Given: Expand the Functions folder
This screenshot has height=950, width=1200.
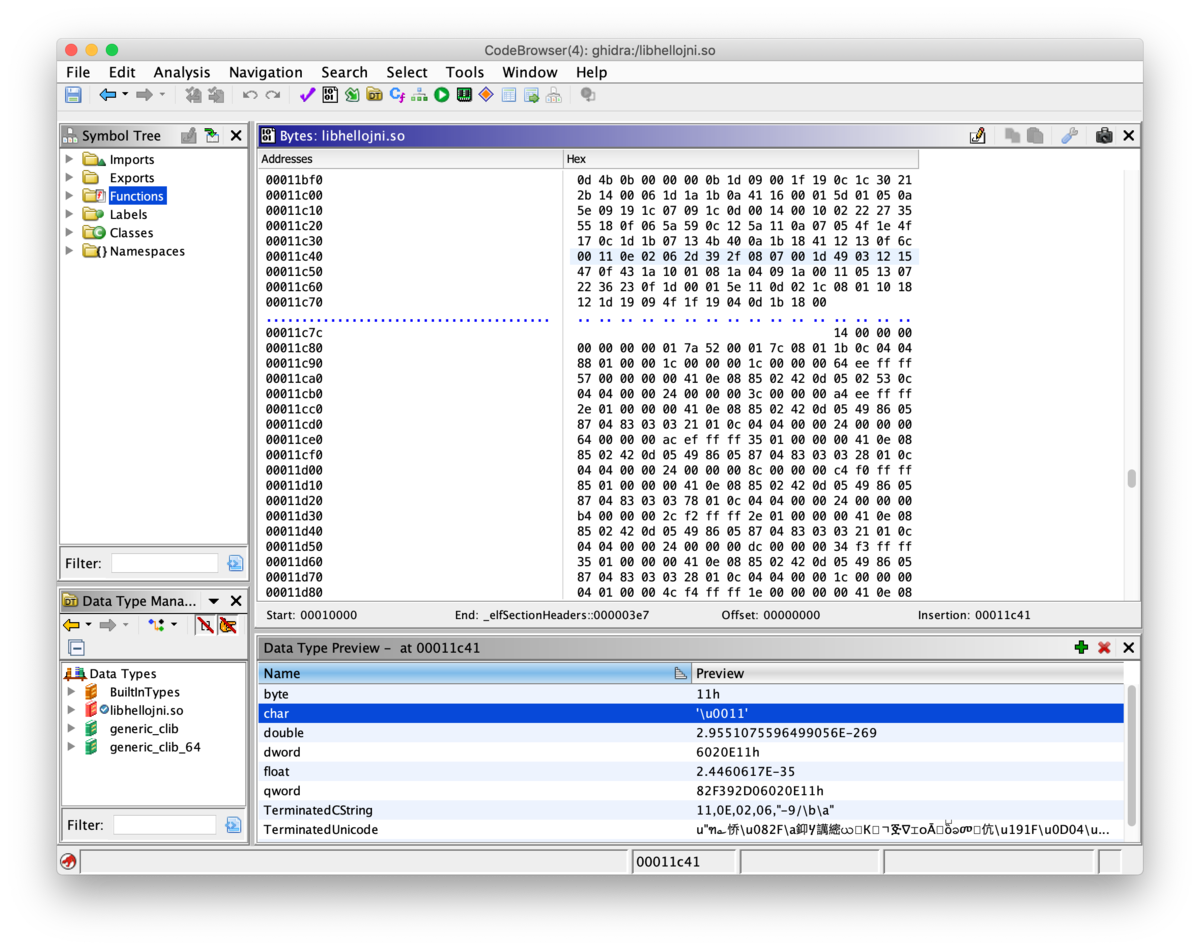Looking at the screenshot, I should [x=69, y=196].
